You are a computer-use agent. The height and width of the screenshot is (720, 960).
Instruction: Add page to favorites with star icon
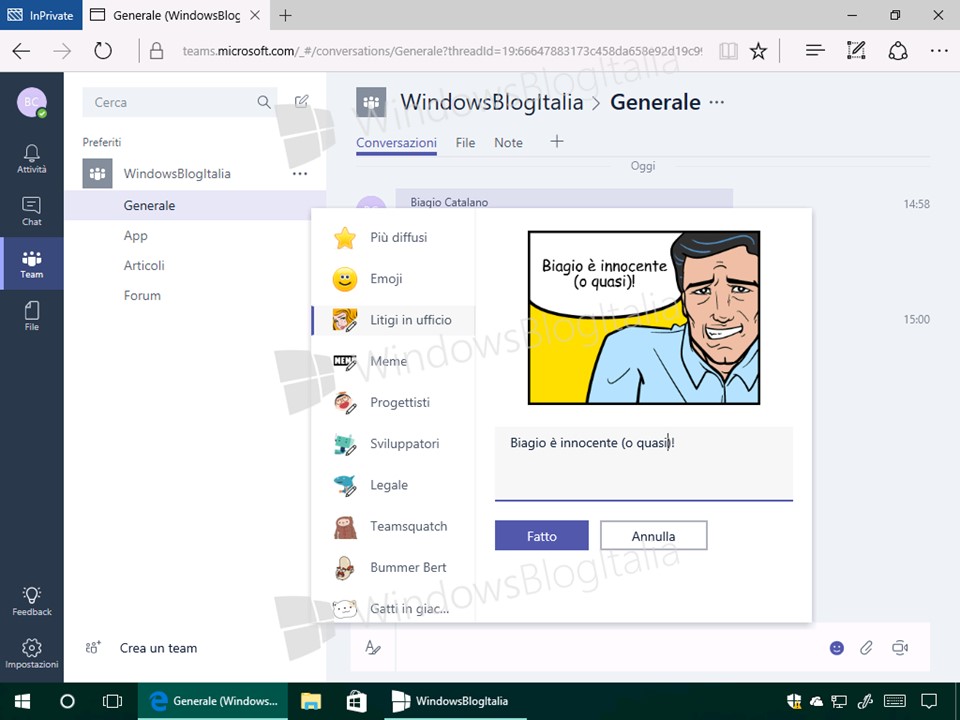point(758,51)
